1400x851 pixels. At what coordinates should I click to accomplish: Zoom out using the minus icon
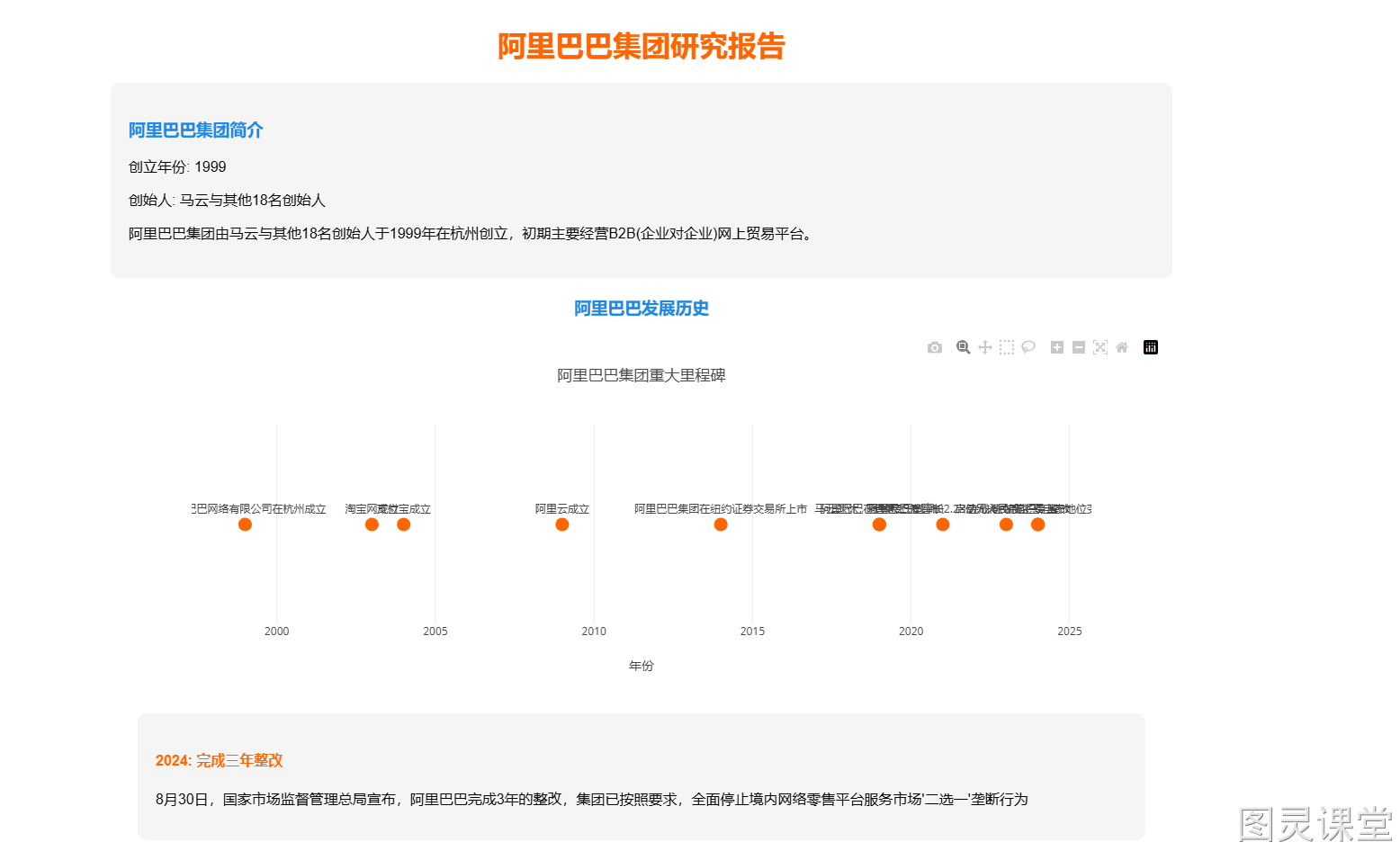[x=1079, y=347]
